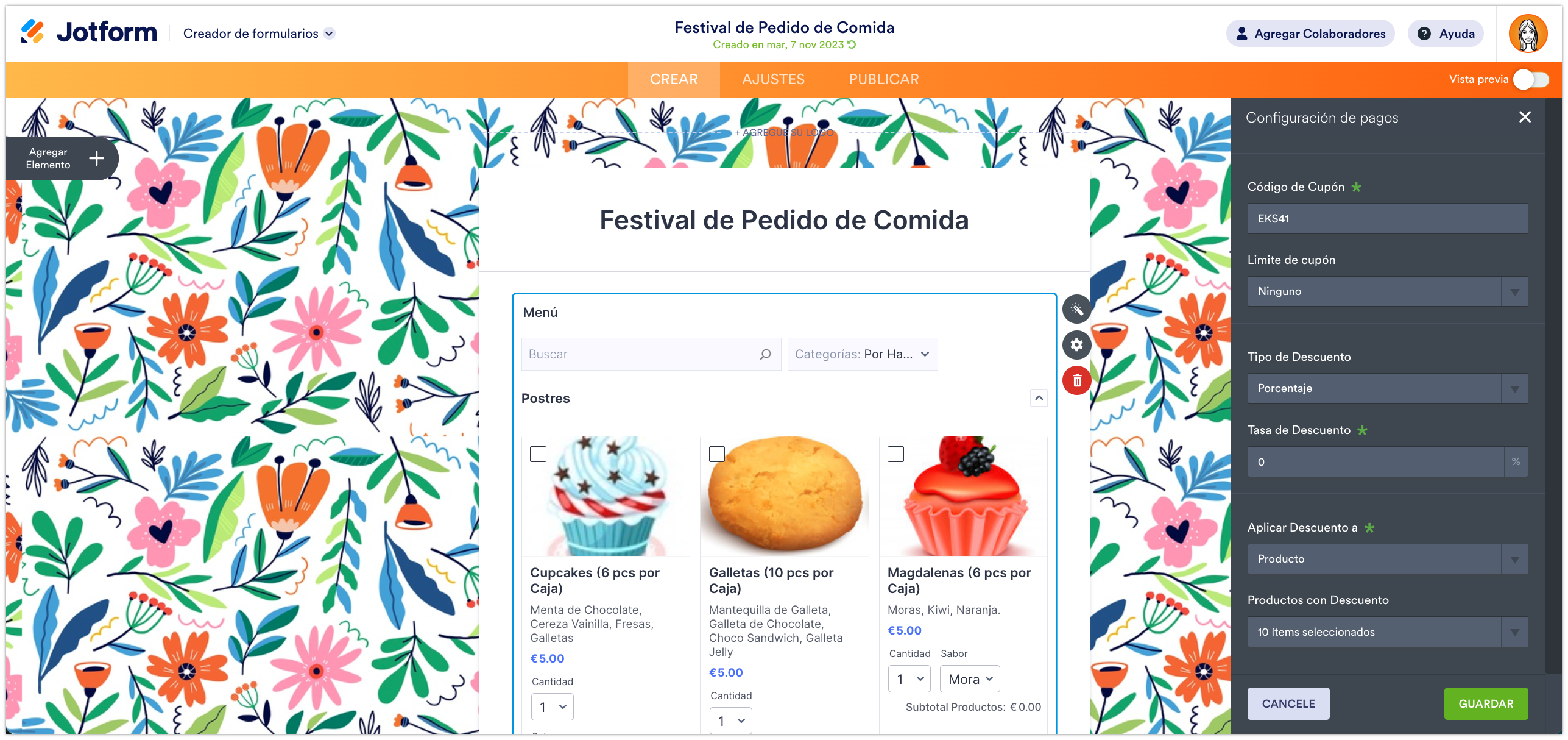Image resolution: width=1568 pixels, height=740 pixels.
Task: Click the GUARDAR button
Action: point(1485,703)
